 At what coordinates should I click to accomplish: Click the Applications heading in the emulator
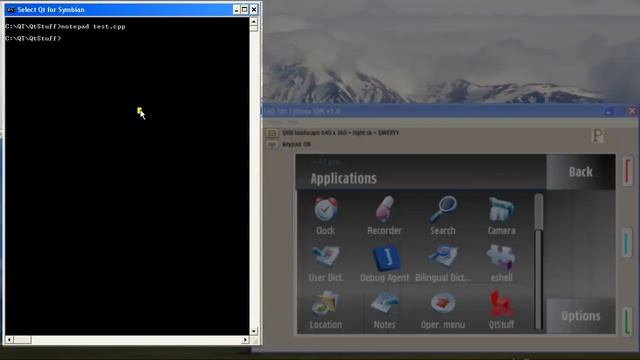tap(343, 178)
